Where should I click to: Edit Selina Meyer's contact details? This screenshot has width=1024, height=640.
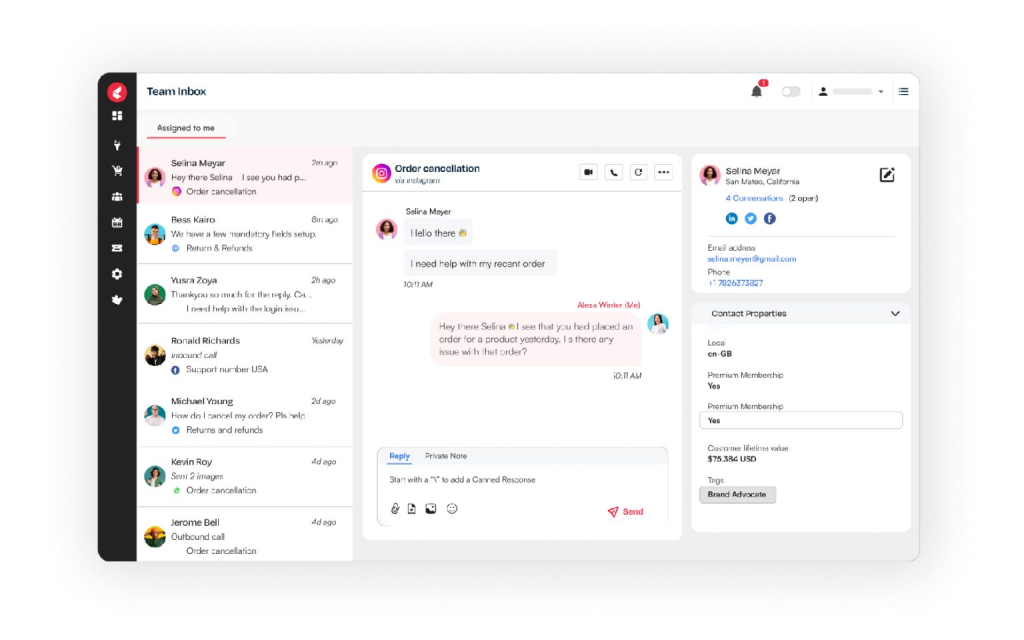click(887, 175)
